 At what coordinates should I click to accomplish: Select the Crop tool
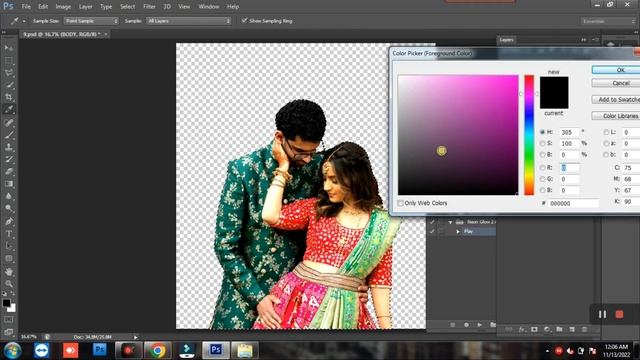(9, 97)
